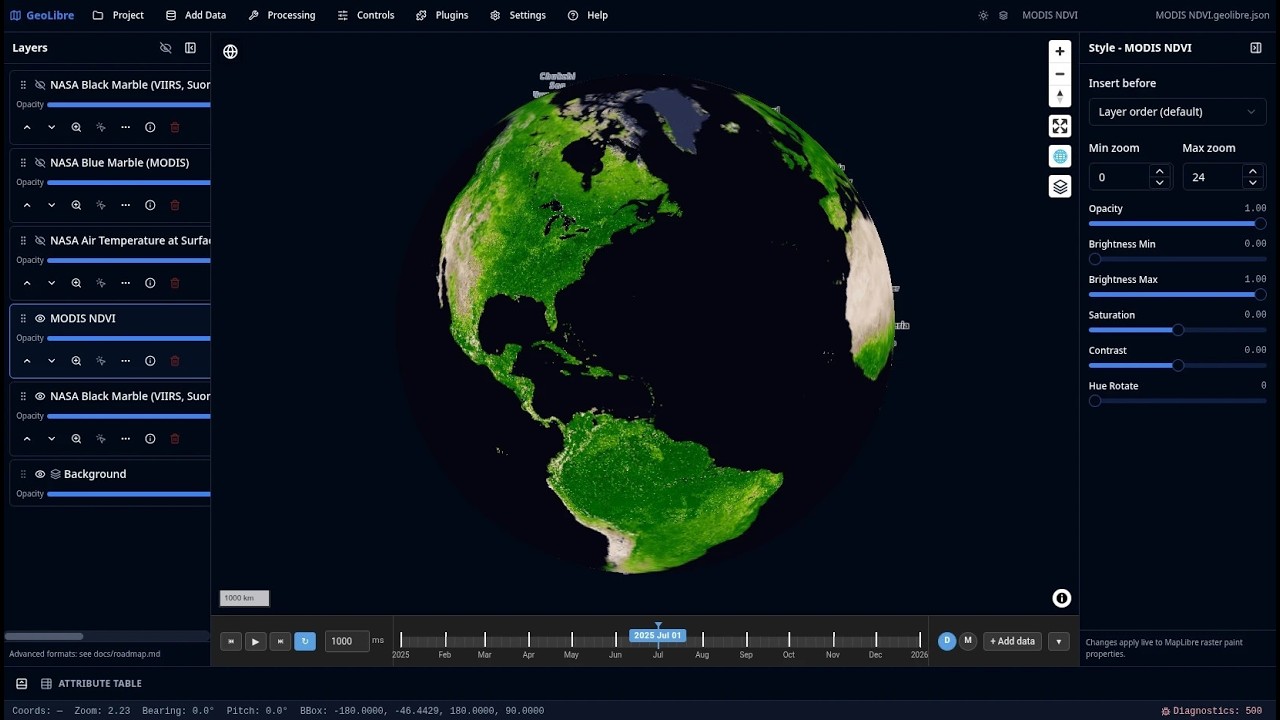This screenshot has height=720, width=1280.
Task: Open more options for MODIS NDVI layer
Action: pos(125,361)
